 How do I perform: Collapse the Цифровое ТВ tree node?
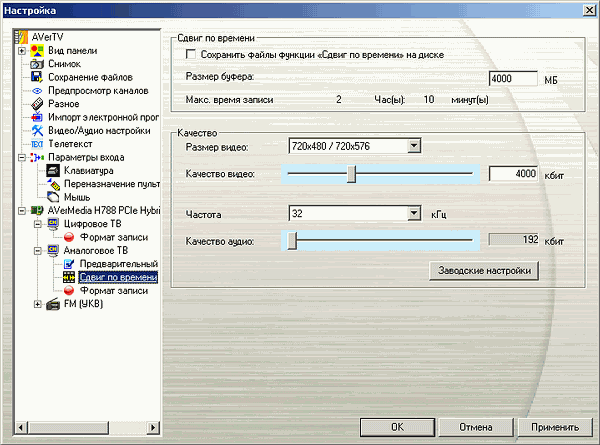[x=38, y=224]
